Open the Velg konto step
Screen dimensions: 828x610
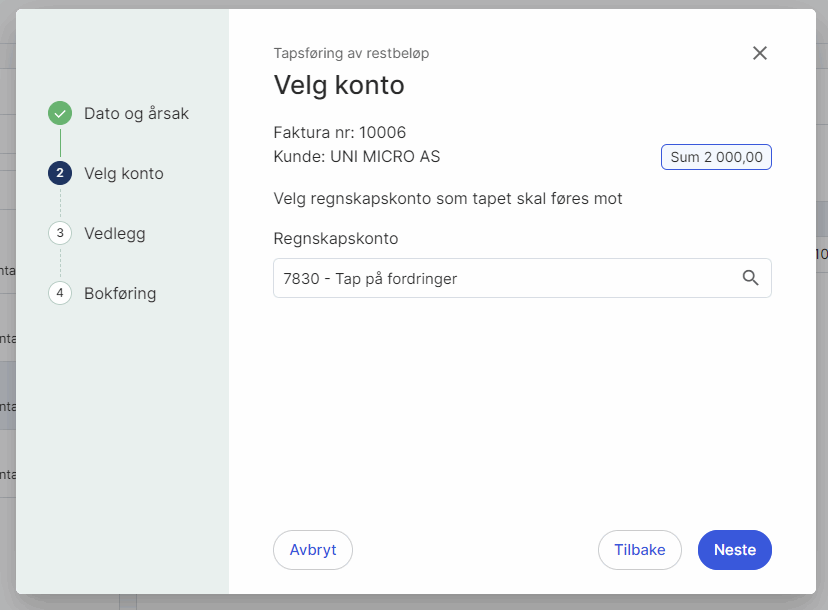[122, 173]
